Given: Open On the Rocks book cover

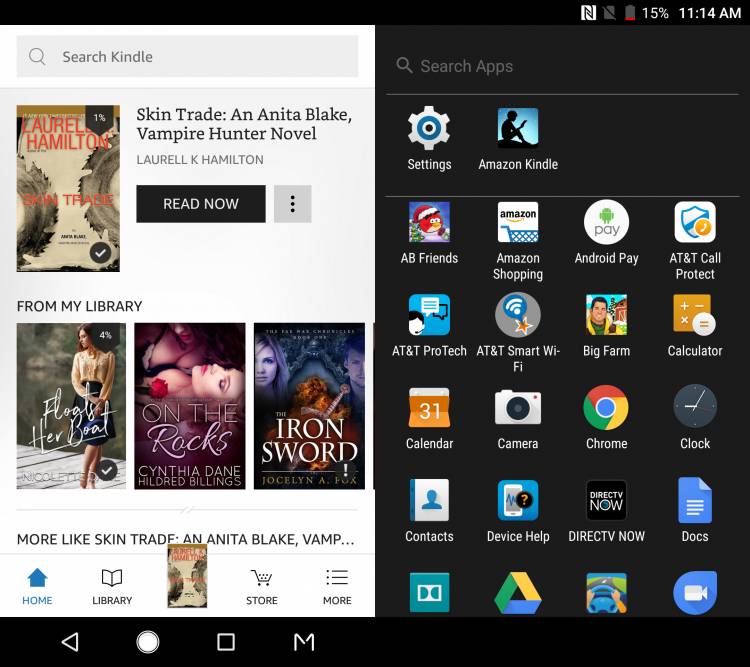Looking at the screenshot, I should 190,406.
